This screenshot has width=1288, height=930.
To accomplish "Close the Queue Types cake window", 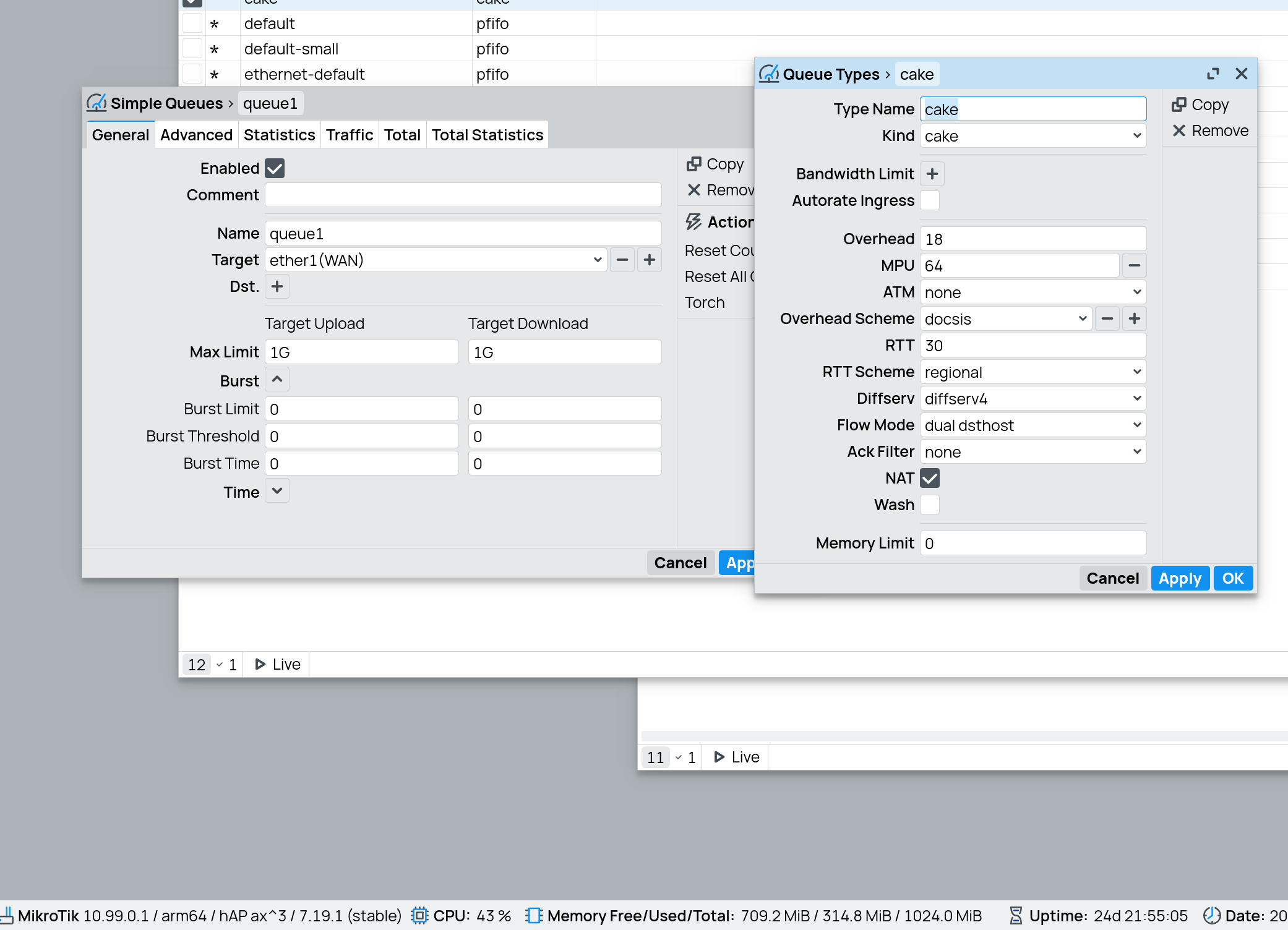I will coord(1242,74).
